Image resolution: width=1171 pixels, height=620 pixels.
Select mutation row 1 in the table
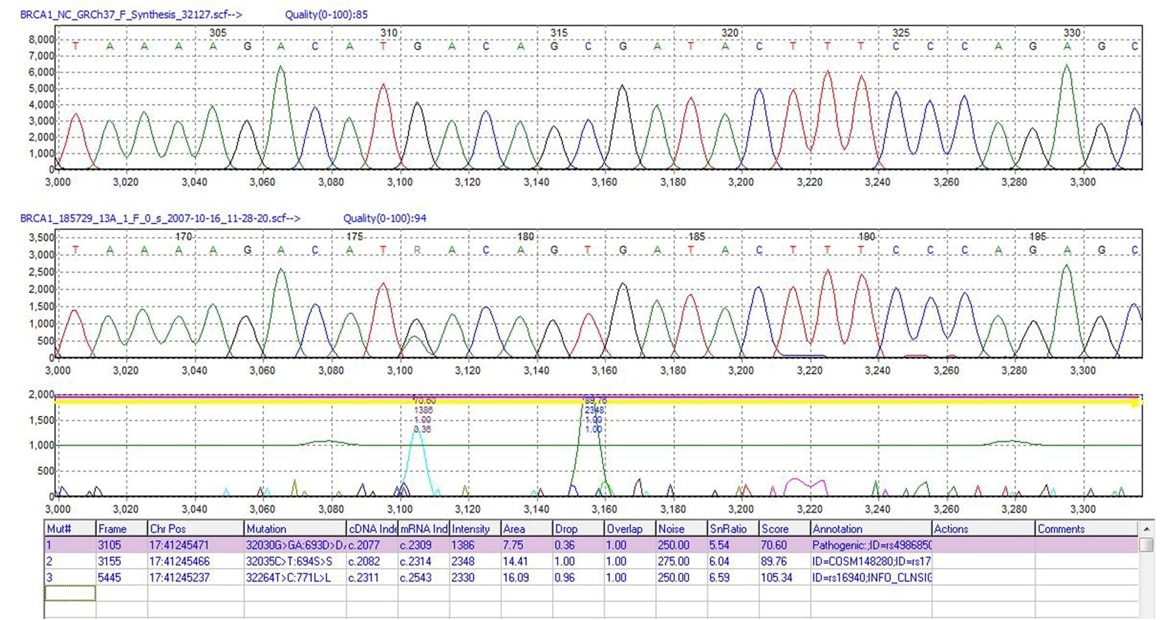69,545
